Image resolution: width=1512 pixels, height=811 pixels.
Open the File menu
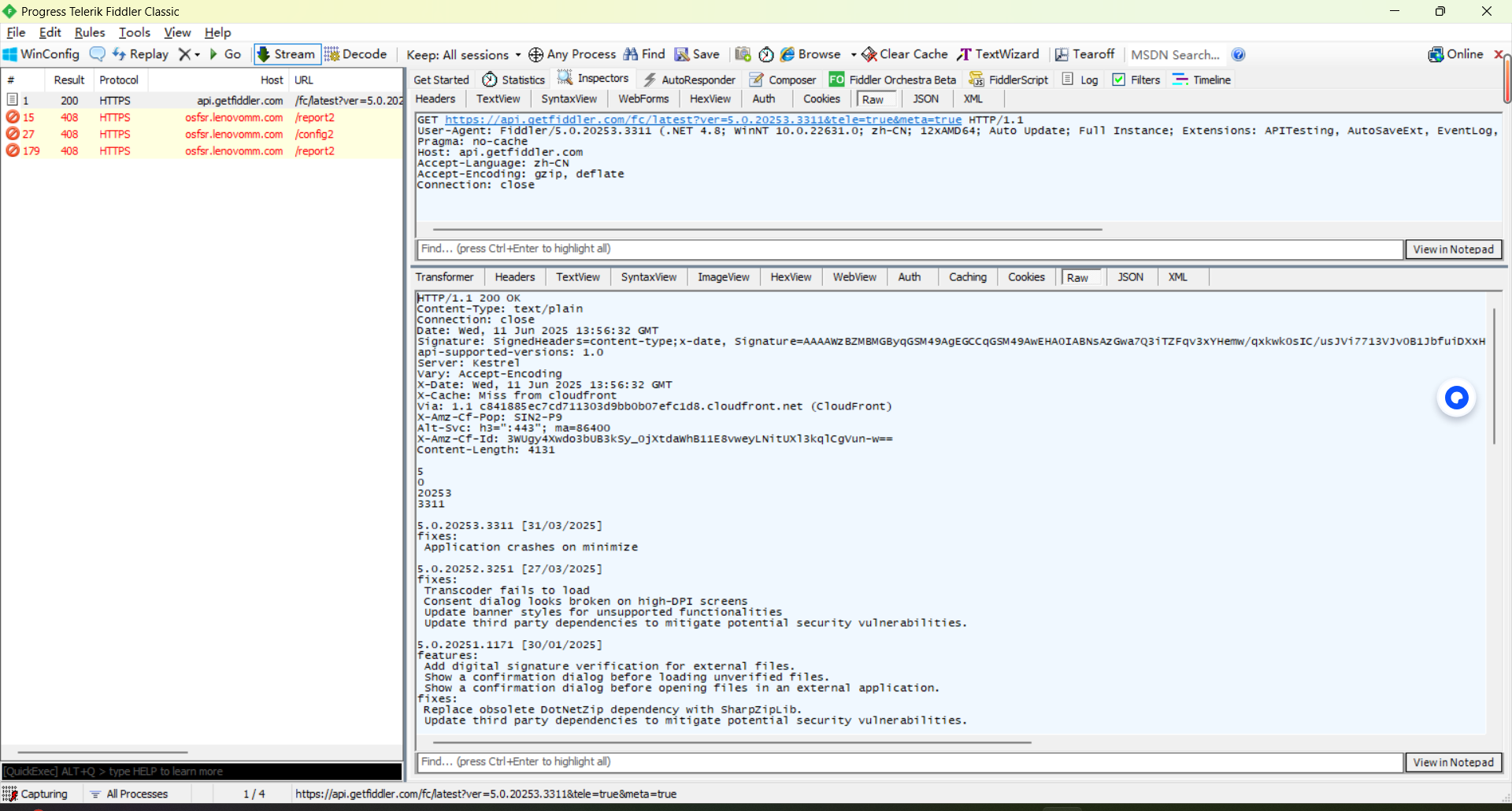click(x=16, y=32)
